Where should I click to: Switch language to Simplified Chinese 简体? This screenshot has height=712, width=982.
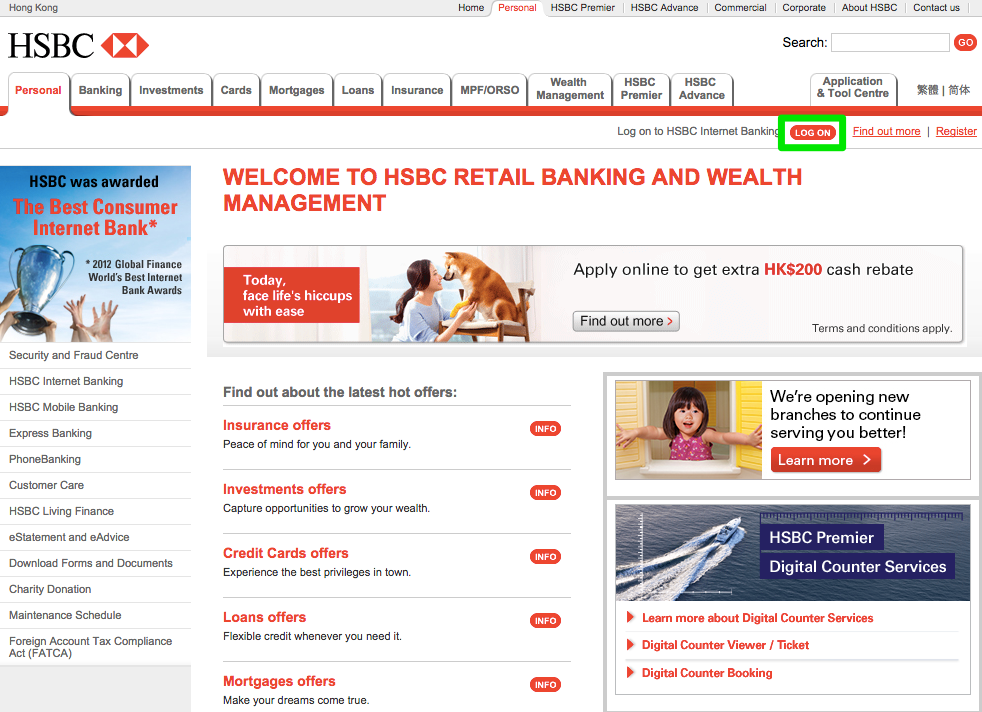point(959,90)
